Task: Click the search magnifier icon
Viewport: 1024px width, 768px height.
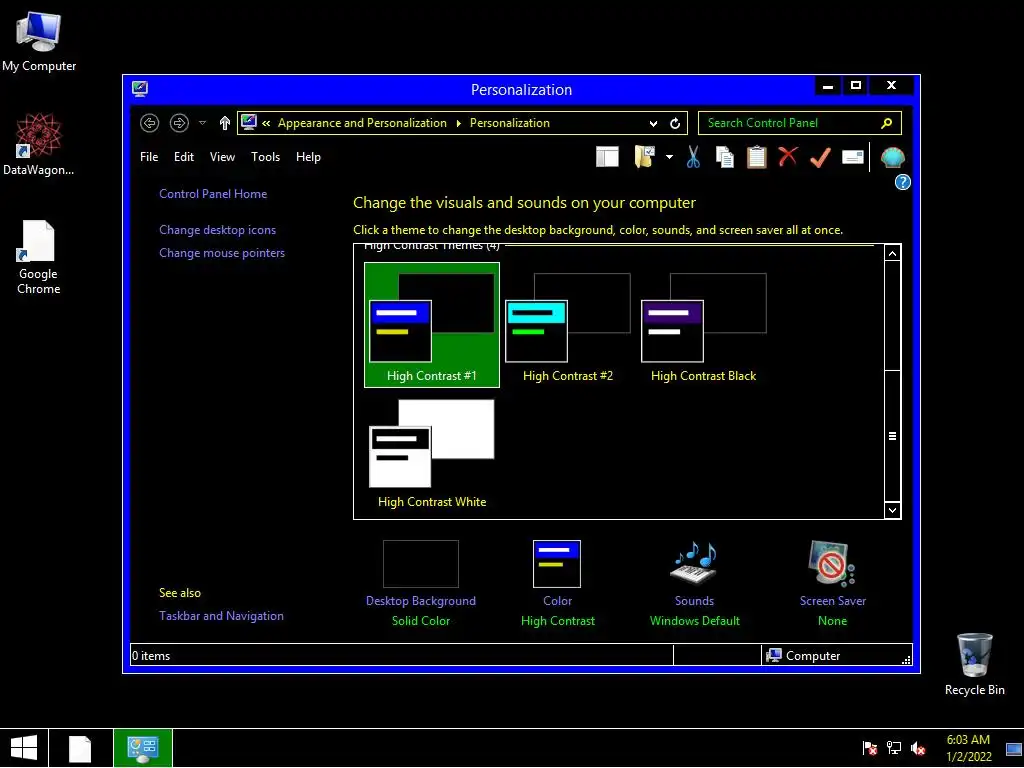Action: pyautogui.click(x=887, y=123)
